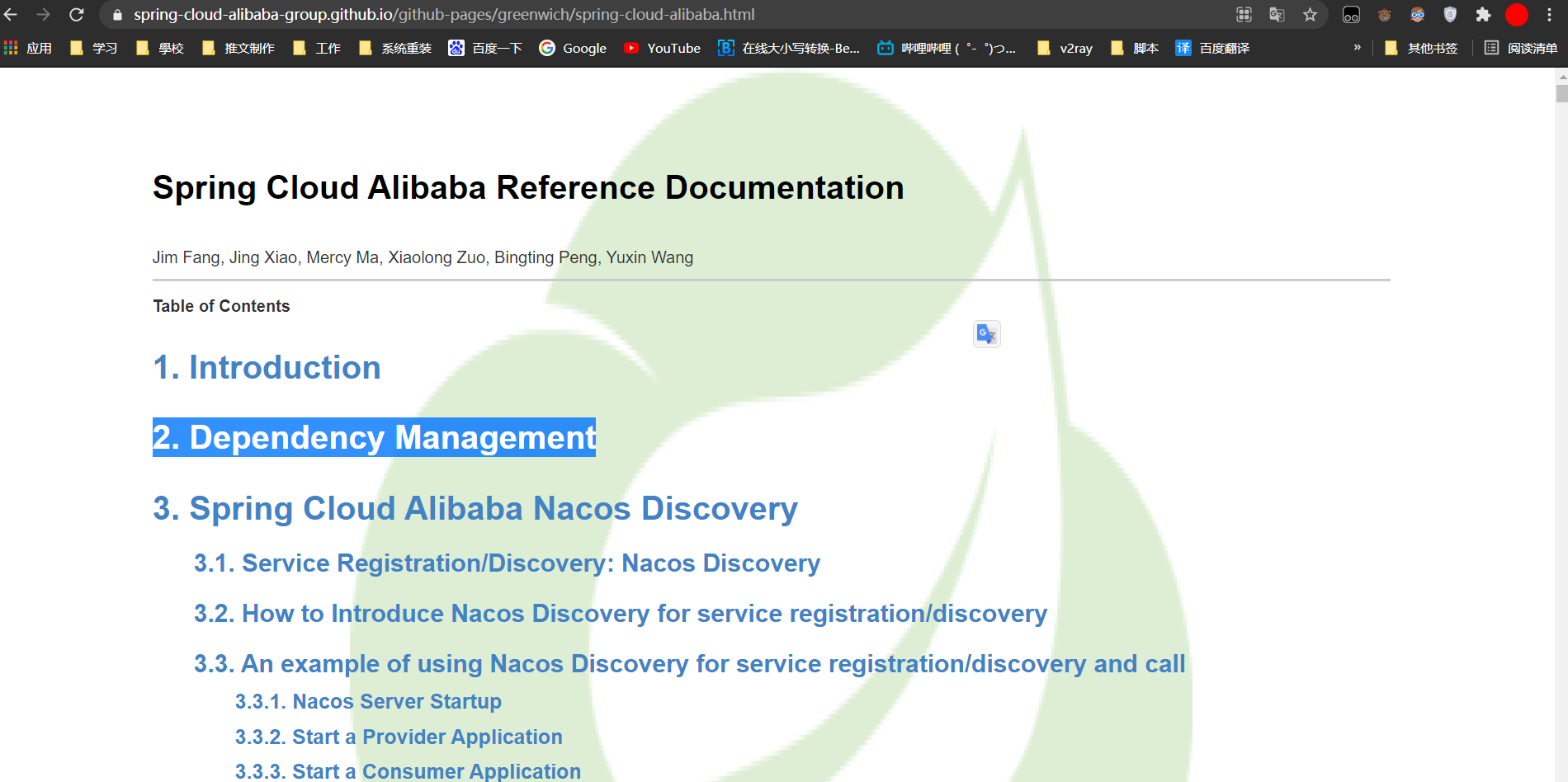Image resolution: width=1568 pixels, height=782 pixels.
Task: Go to 2. Dependency Management section
Action: 374,437
